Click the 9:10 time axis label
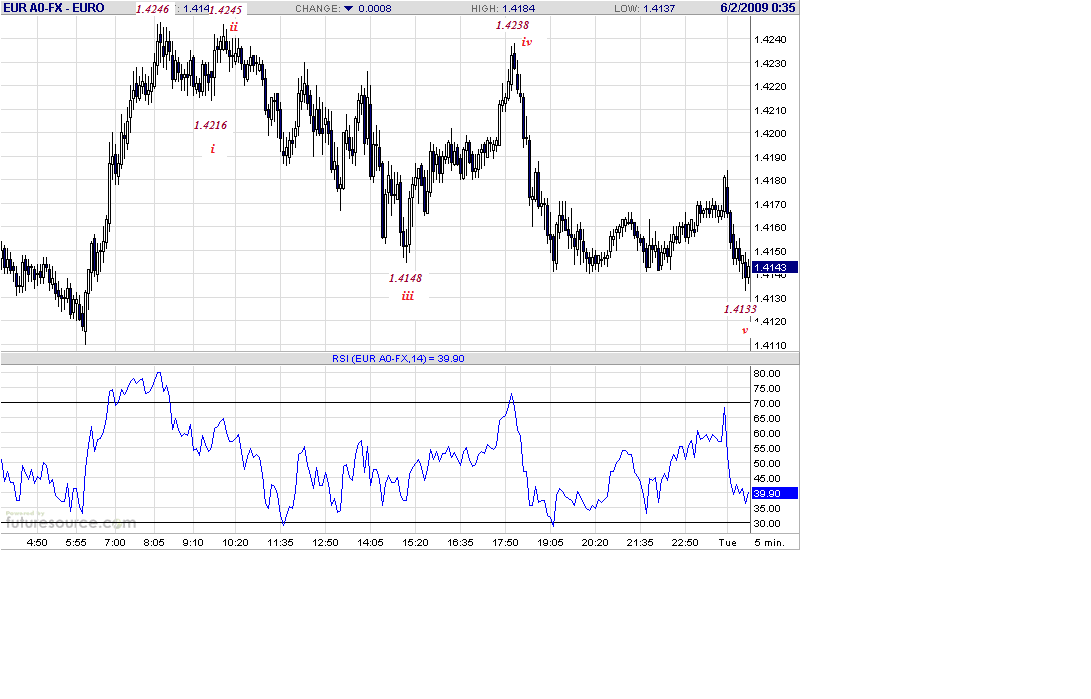This screenshot has width=1091, height=699. coord(193,543)
